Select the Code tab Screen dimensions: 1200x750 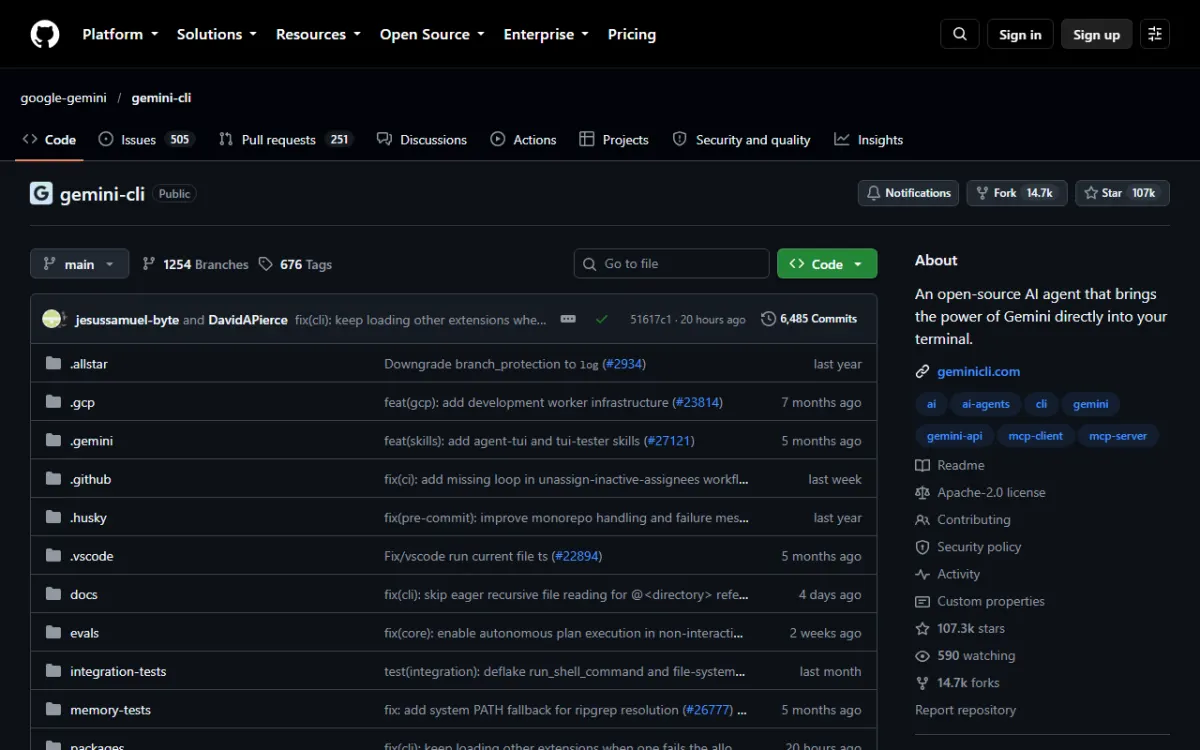(49, 140)
